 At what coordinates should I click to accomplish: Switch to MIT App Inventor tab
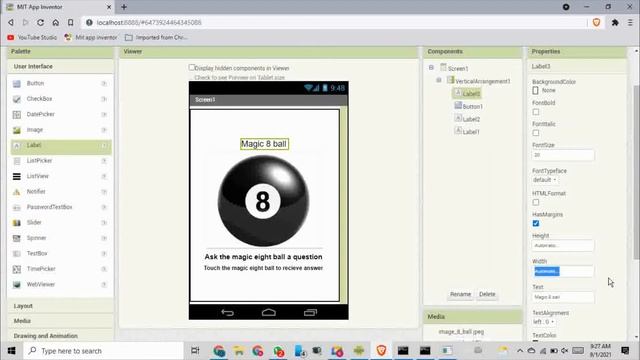(57, 7)
